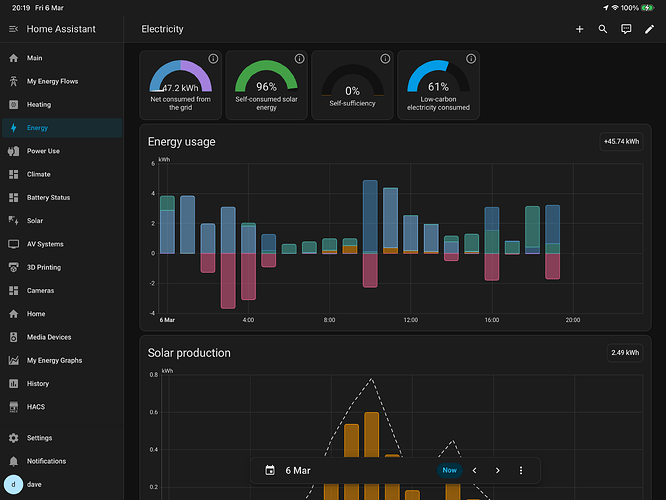Open the dave user profile
Viewport: 666px width, 500px height.
[x=62, y=484]
